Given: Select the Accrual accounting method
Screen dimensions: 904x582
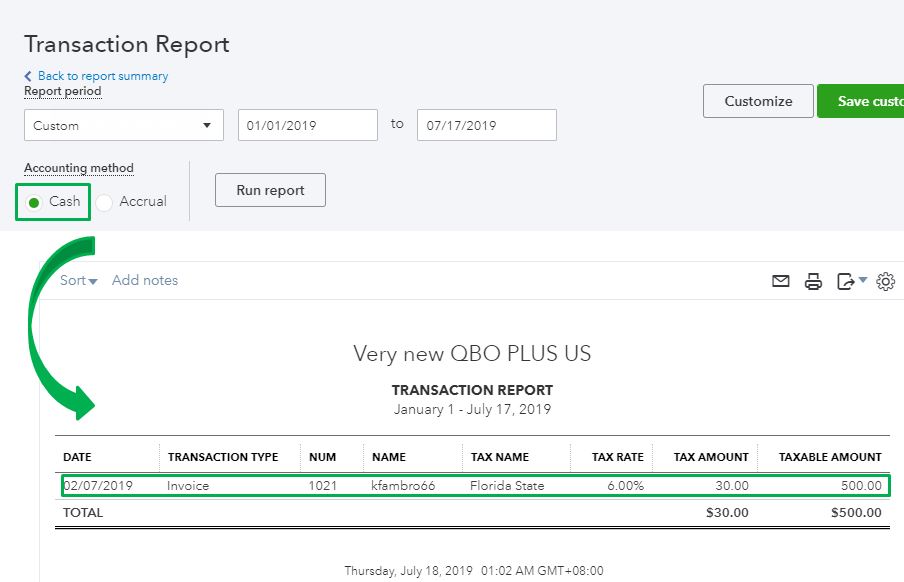Looking at the screenshot, I should point(104,202).
